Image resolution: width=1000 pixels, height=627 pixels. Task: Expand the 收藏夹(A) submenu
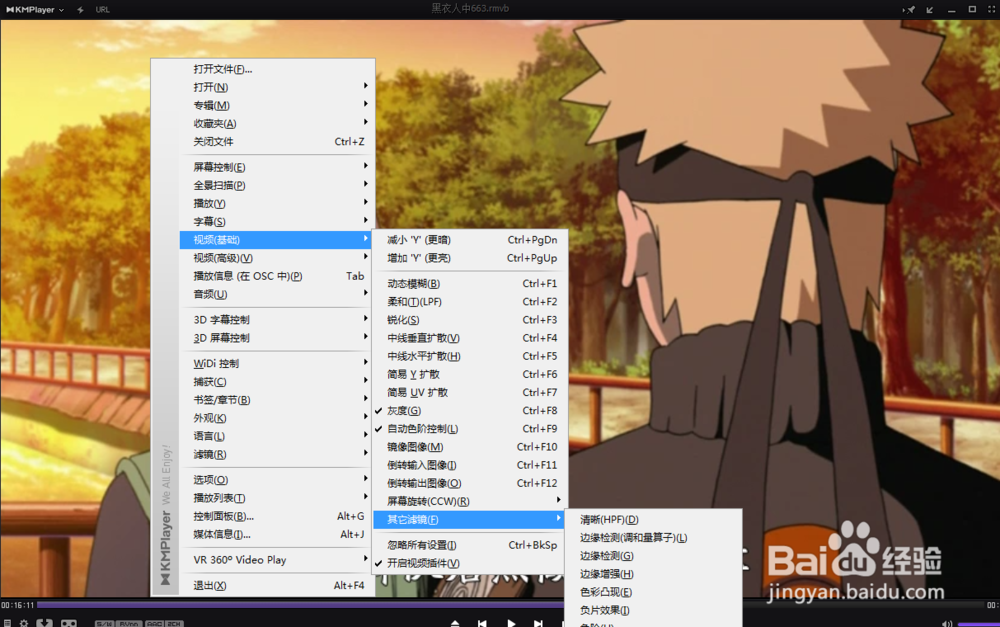click(x=277, y=123)
